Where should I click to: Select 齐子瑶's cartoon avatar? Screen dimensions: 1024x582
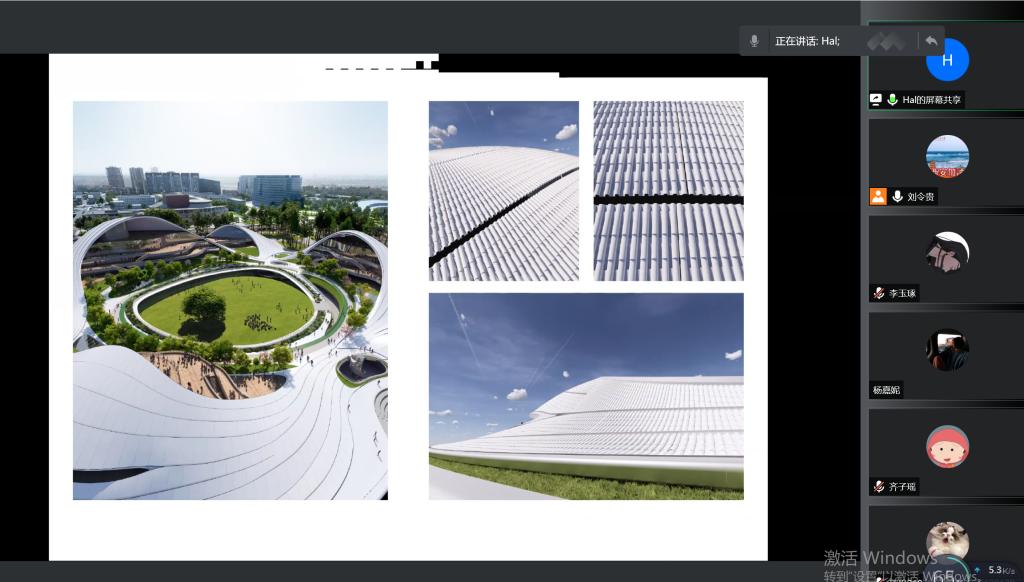[947, 447]
